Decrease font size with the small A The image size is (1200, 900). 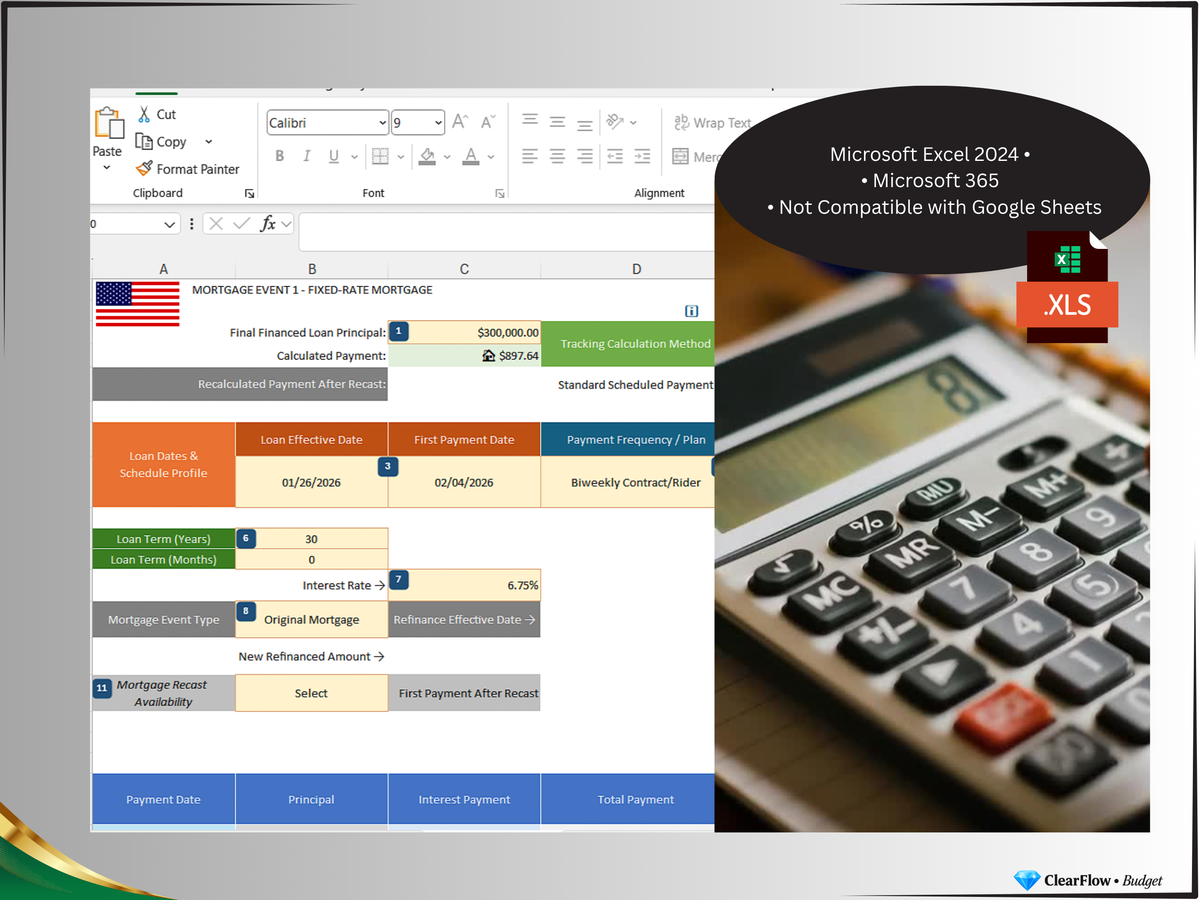pos(488,122)
